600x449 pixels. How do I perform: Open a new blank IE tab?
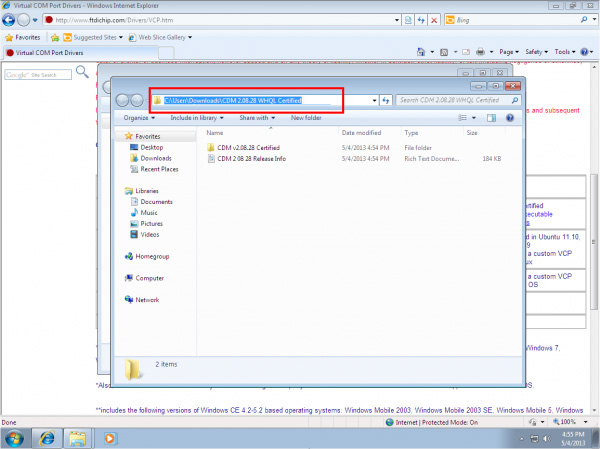[166, 53]
